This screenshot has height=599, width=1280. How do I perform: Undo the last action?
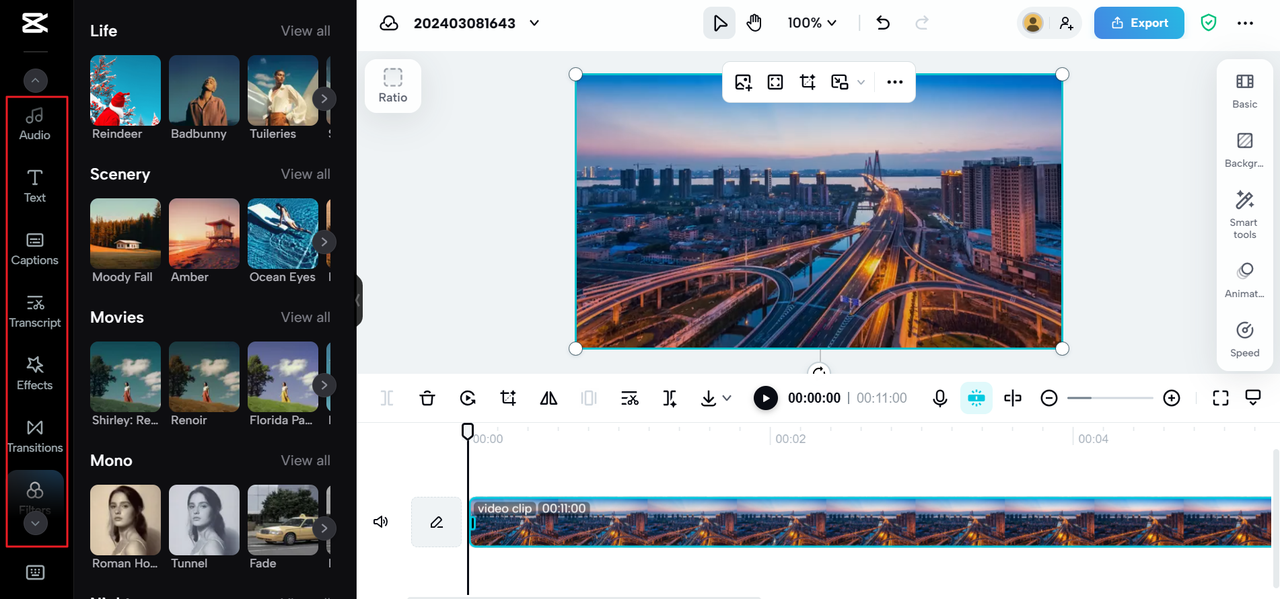click(x=883, y=23)
